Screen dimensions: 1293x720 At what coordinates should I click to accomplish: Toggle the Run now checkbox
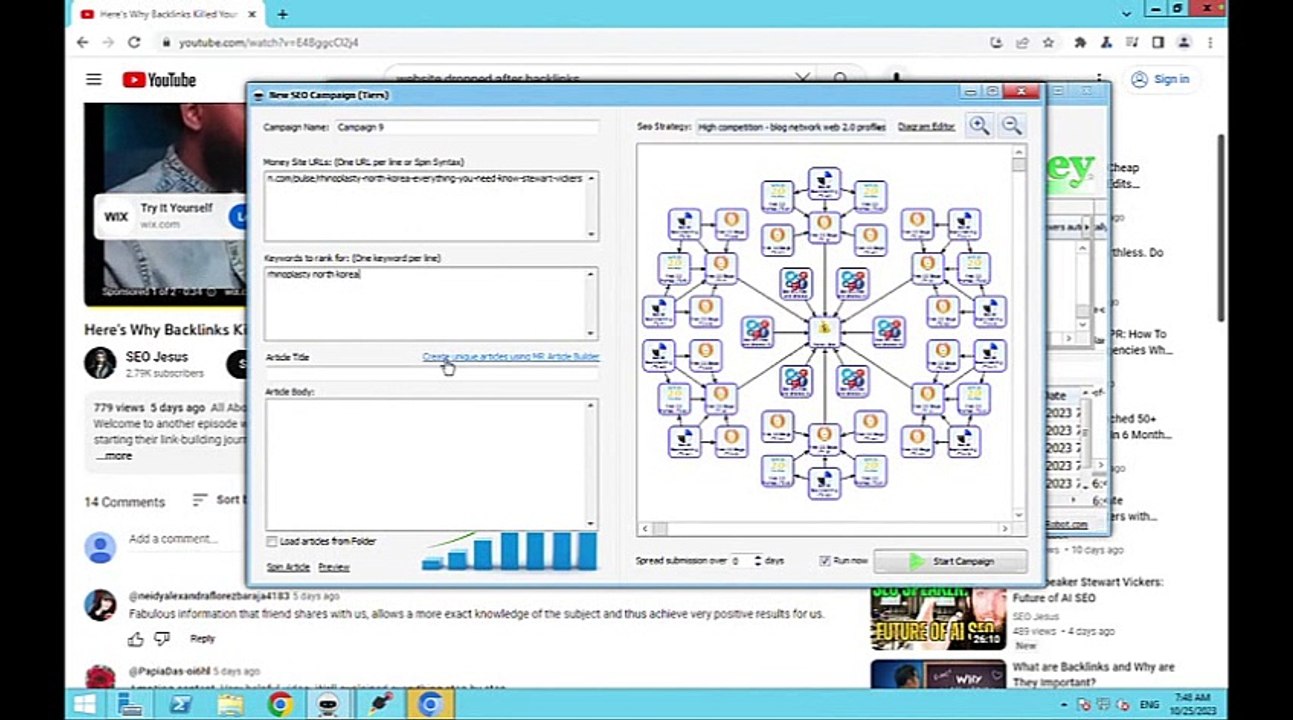[x=825, y=561]
